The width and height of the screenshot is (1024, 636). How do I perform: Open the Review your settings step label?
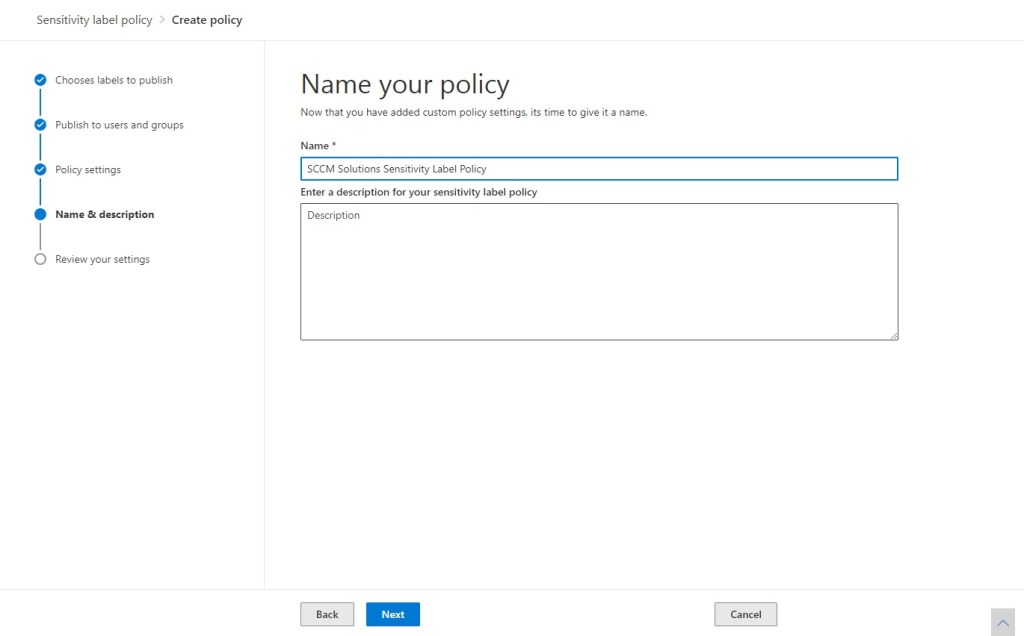pyautogui.click(x=102, y=259)
